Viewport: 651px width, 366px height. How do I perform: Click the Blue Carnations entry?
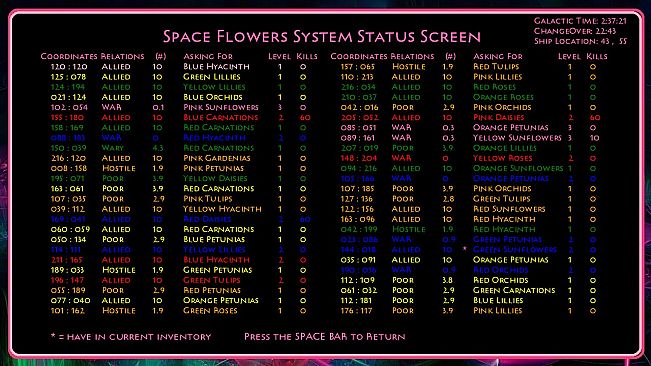coord(220,117)
